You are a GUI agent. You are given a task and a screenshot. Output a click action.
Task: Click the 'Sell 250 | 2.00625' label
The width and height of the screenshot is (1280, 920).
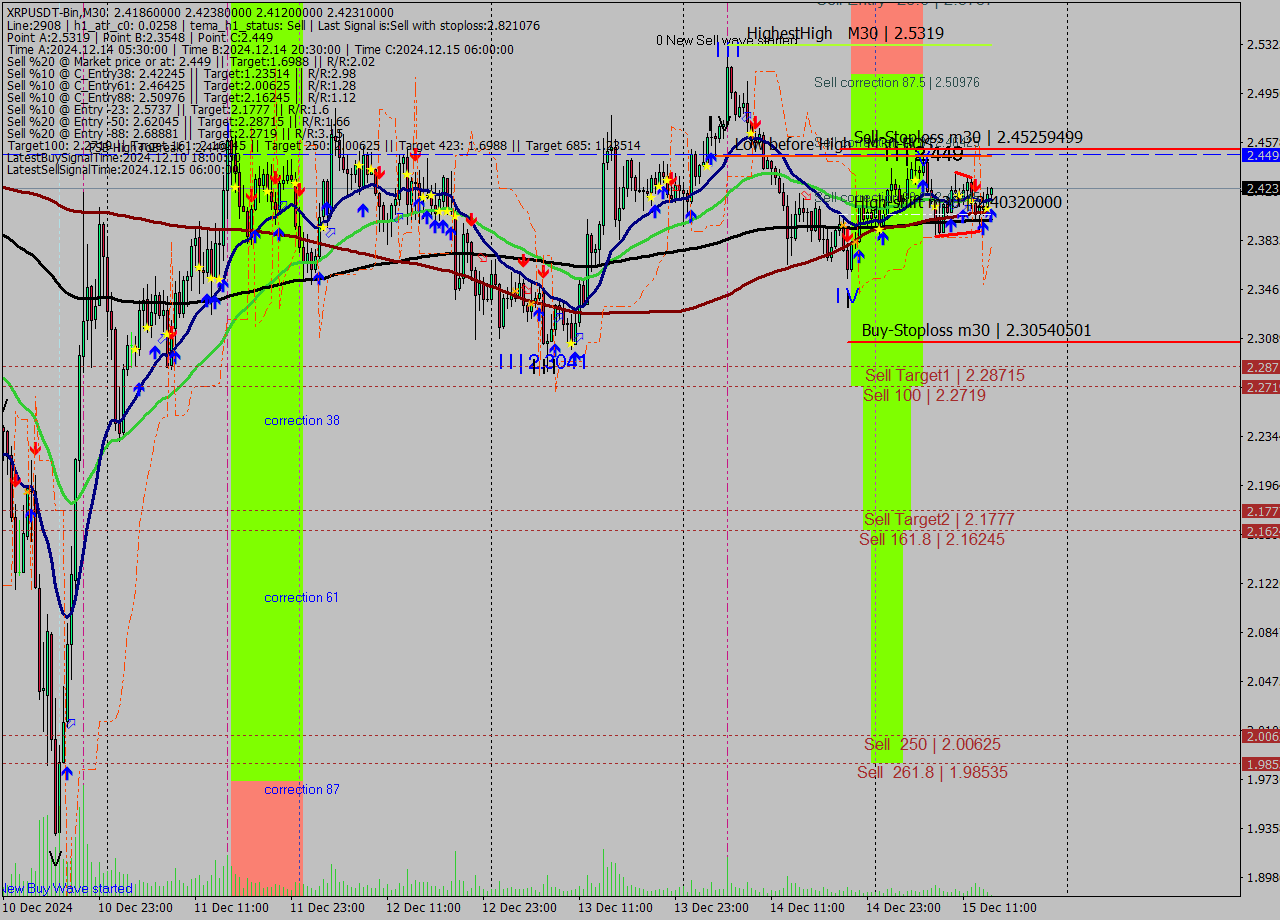coord(932,745)
